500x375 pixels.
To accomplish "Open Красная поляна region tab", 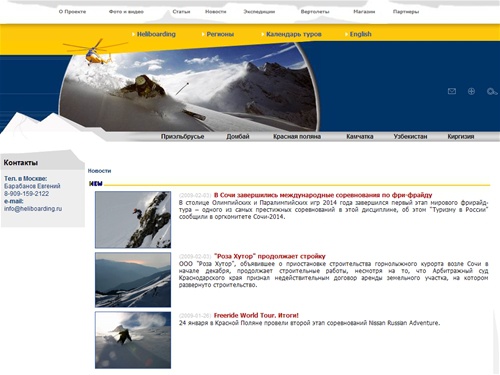I will point(297,136).
